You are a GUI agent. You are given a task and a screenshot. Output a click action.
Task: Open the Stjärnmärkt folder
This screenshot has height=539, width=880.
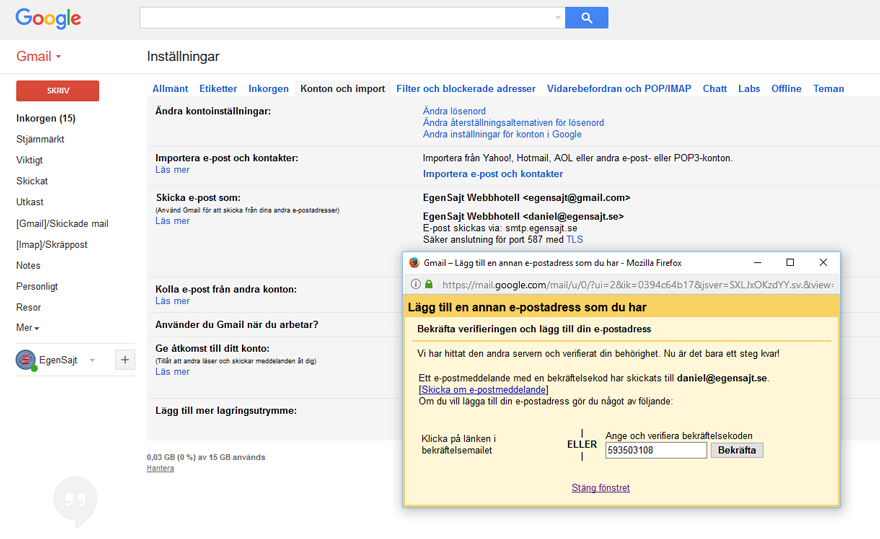(x=40, y=139)
